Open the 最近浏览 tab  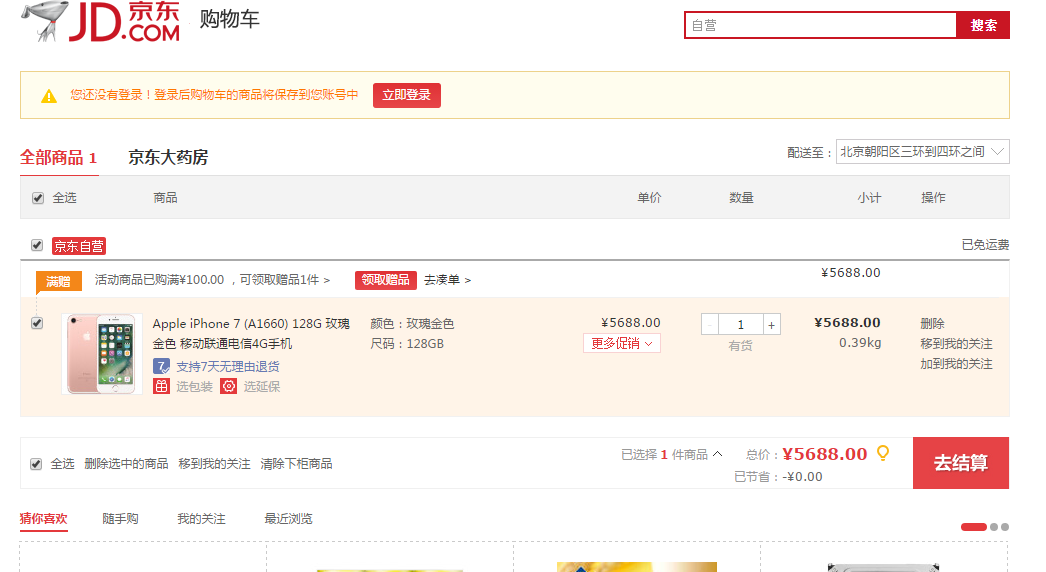pyautogui.click(x=288, y=519)
